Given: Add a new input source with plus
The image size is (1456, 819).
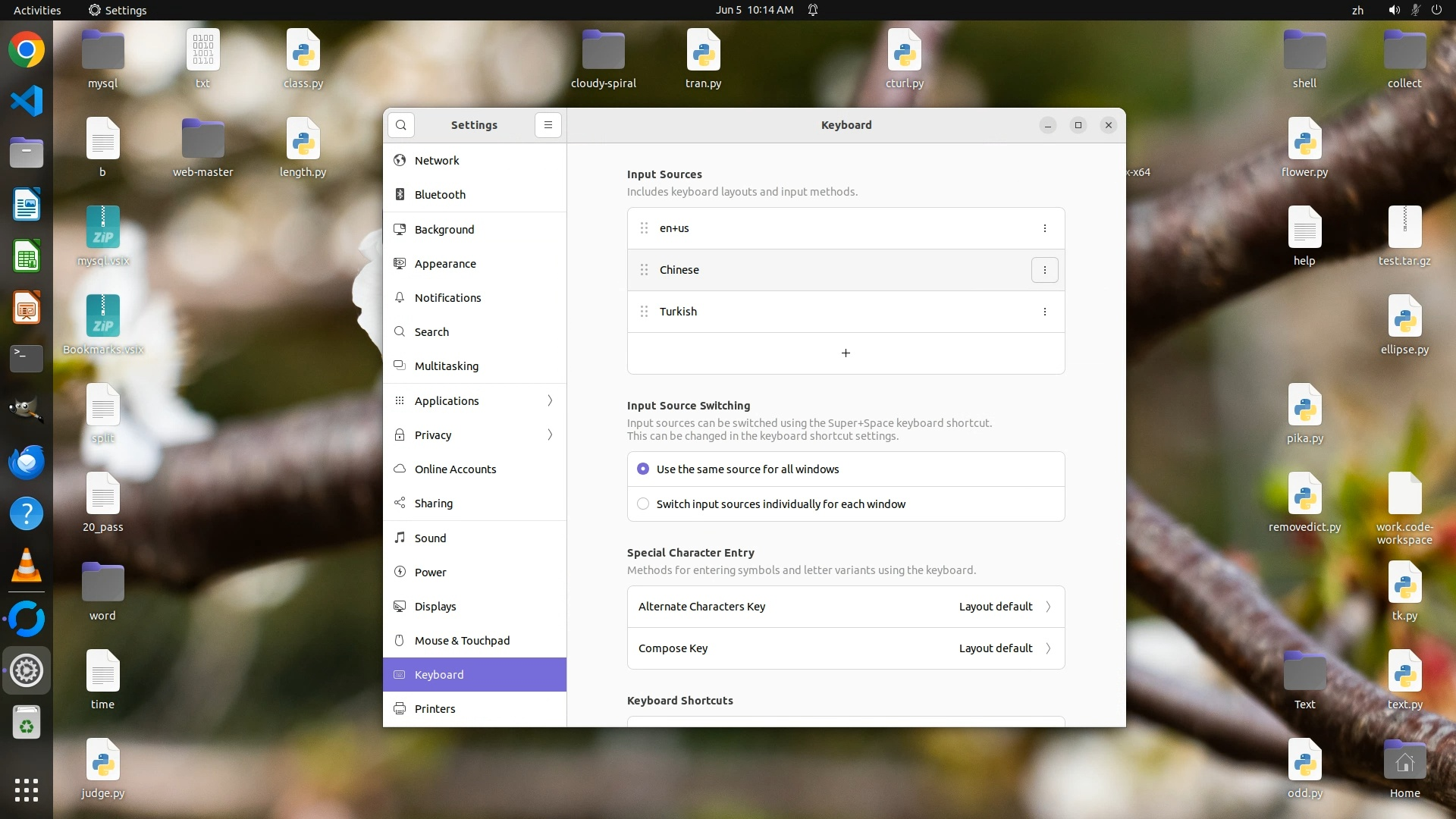Looking at the screenshot, I should click(846, 353).
